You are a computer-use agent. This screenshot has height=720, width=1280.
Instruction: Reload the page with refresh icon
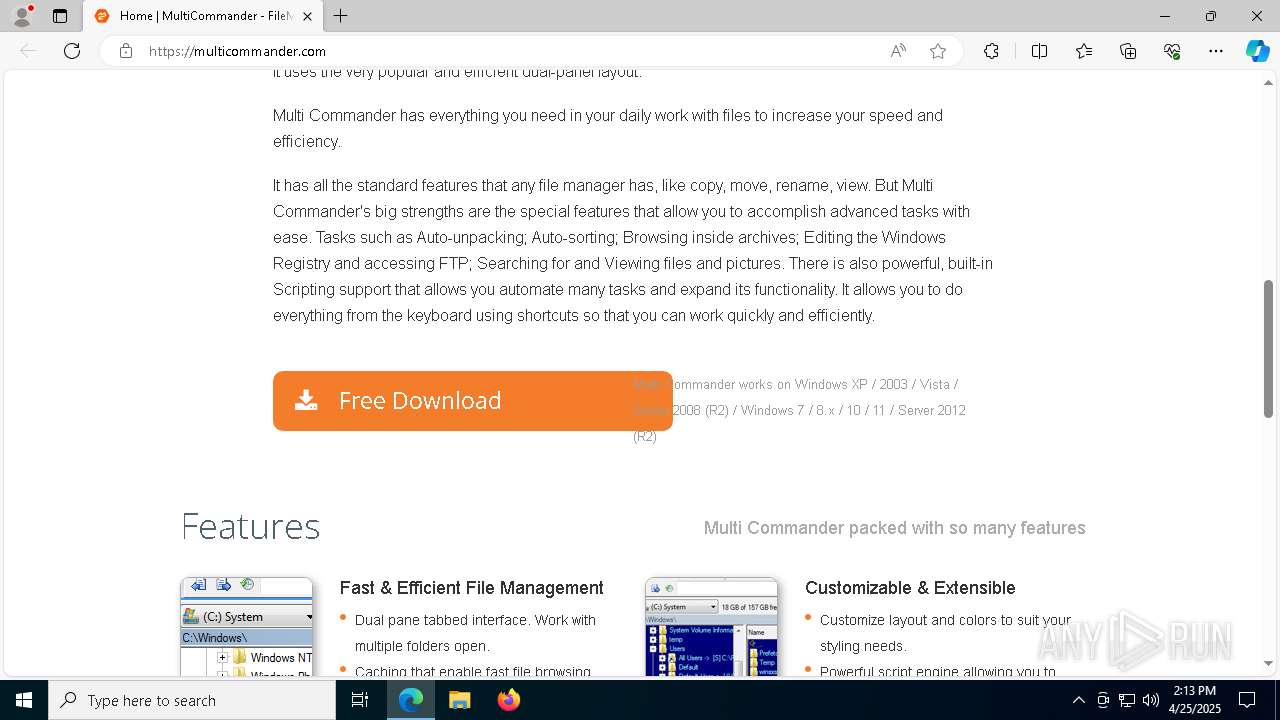[72, 51]
